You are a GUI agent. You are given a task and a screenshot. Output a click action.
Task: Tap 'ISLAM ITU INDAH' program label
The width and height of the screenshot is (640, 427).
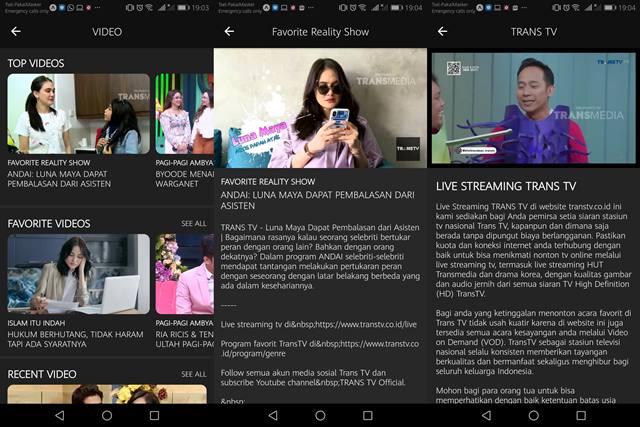pyautogui.click(x=36, y=323)
